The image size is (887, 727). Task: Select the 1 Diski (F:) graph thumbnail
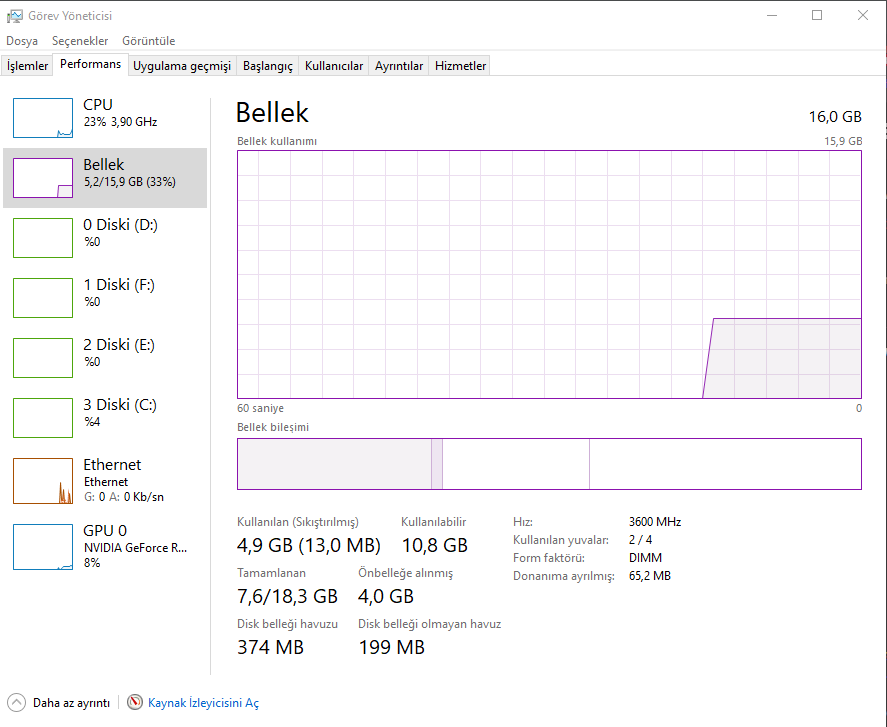click(43, 298)
